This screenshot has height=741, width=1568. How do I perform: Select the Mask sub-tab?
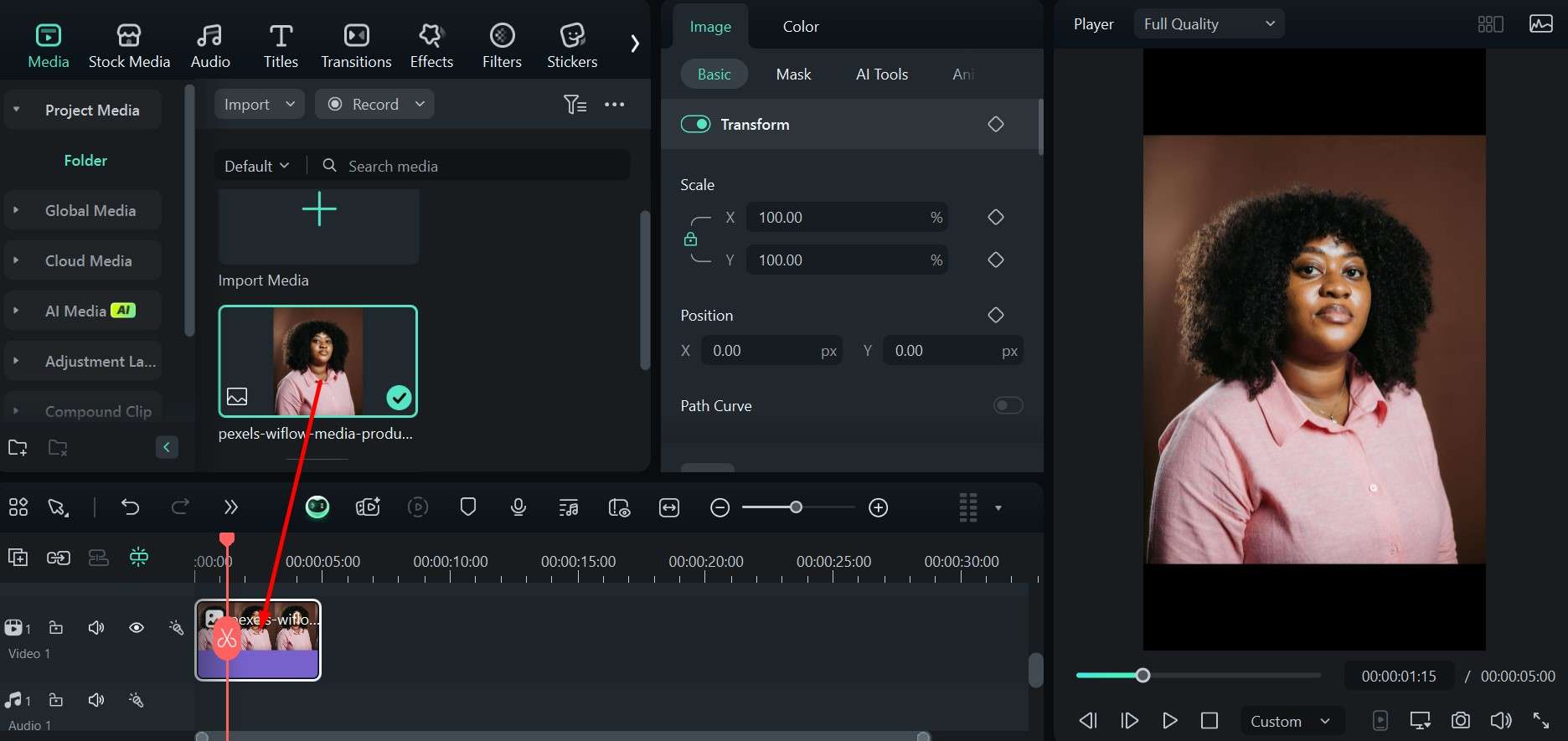793,74
